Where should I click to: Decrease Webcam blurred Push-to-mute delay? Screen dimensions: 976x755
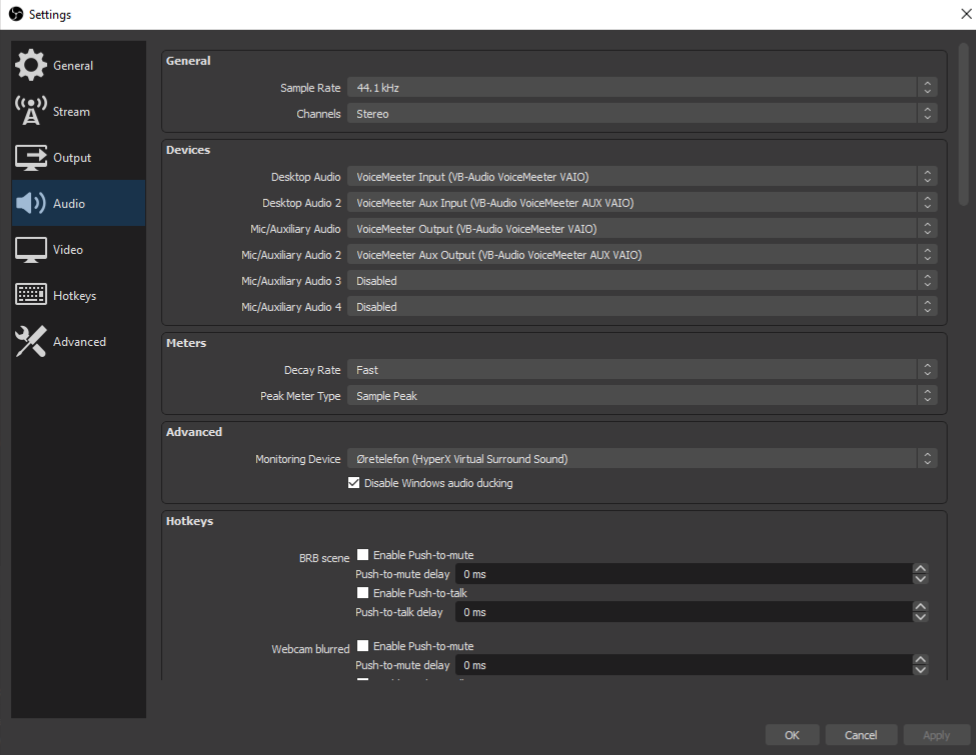[x=920, y=670]
